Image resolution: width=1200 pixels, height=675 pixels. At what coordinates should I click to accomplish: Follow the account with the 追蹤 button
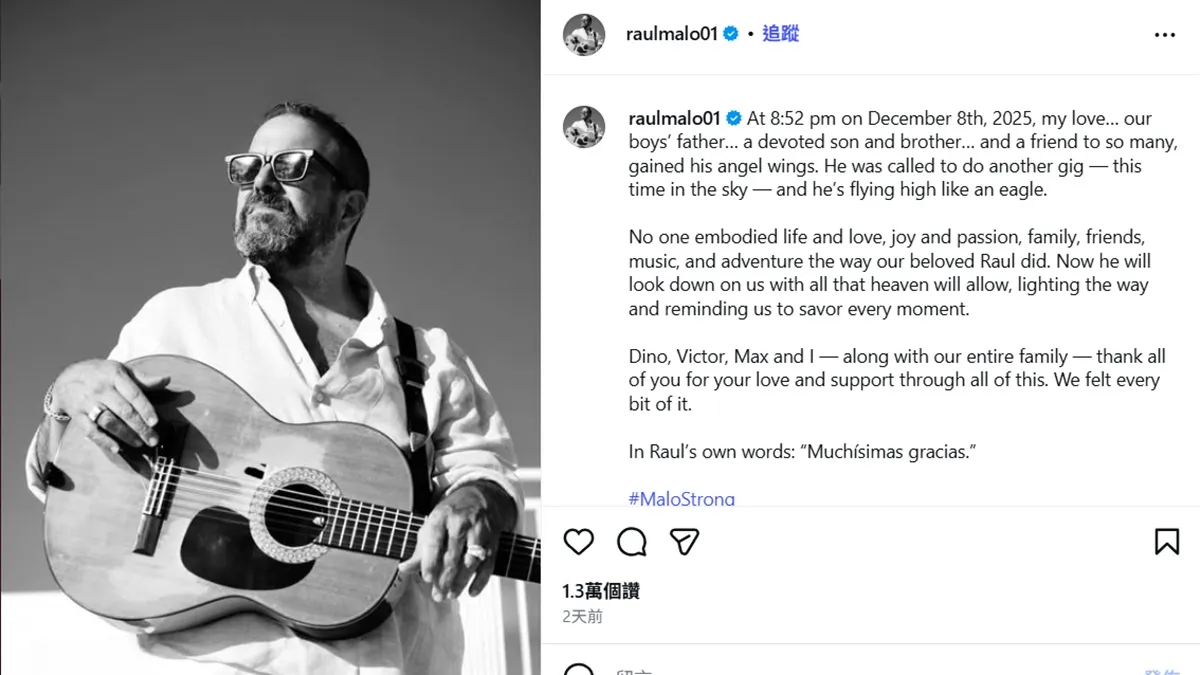tap(781, 34)
